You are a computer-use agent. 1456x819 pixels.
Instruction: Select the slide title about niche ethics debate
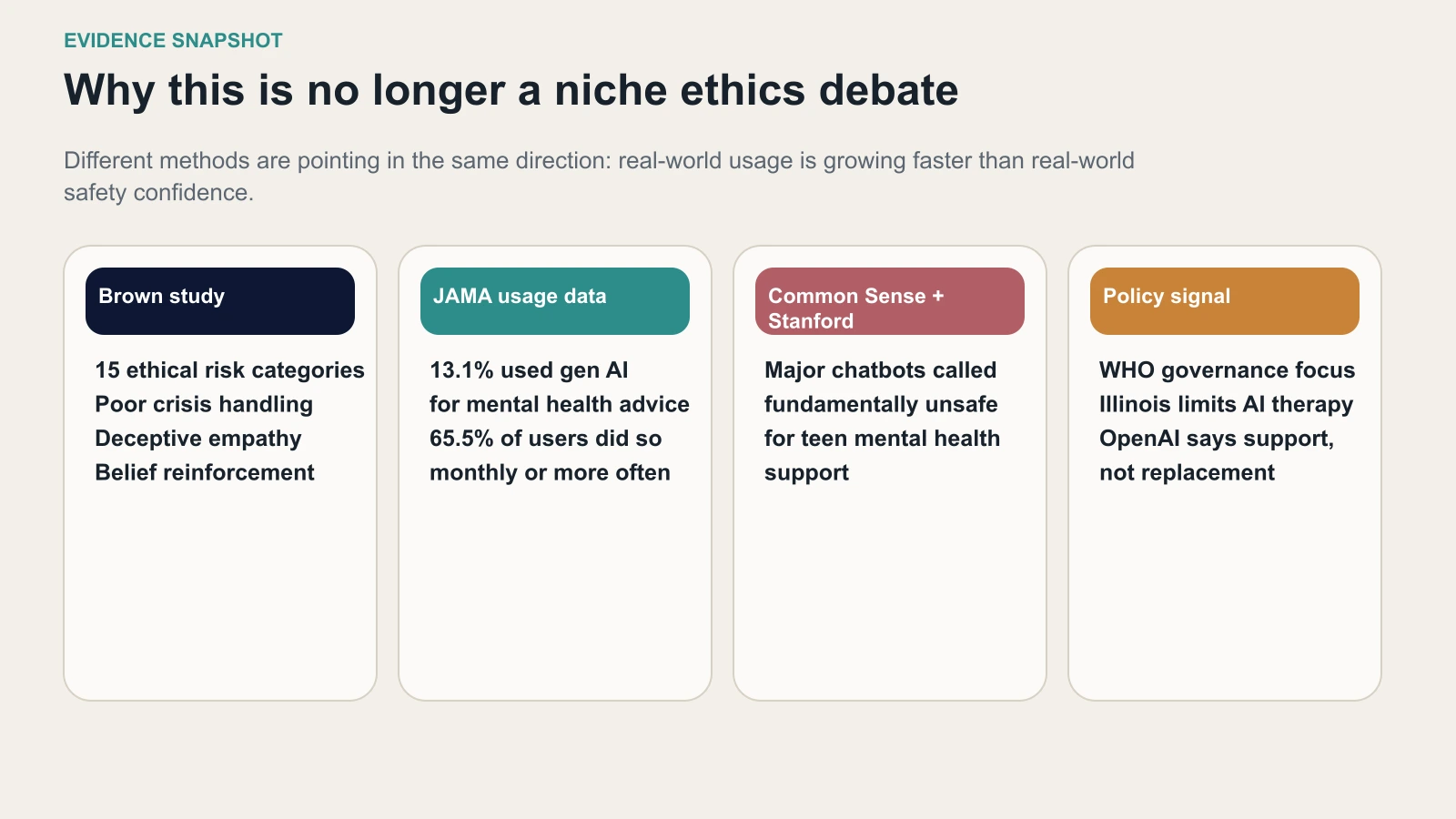click(x=511, y=90)
